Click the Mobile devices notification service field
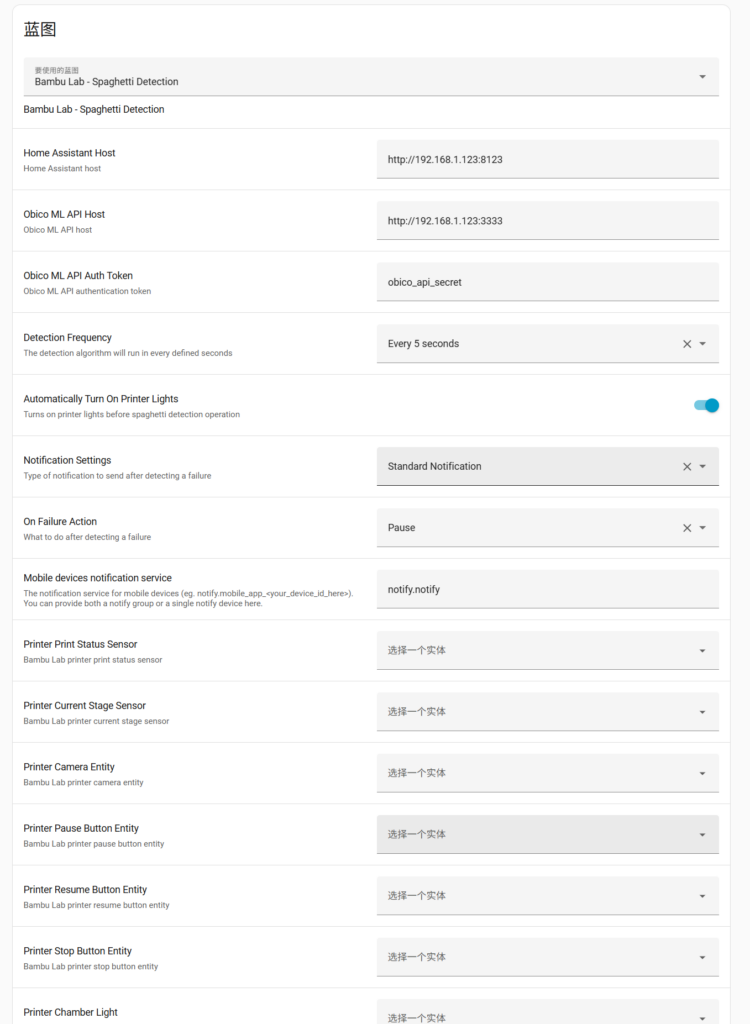 coord(547,590)
